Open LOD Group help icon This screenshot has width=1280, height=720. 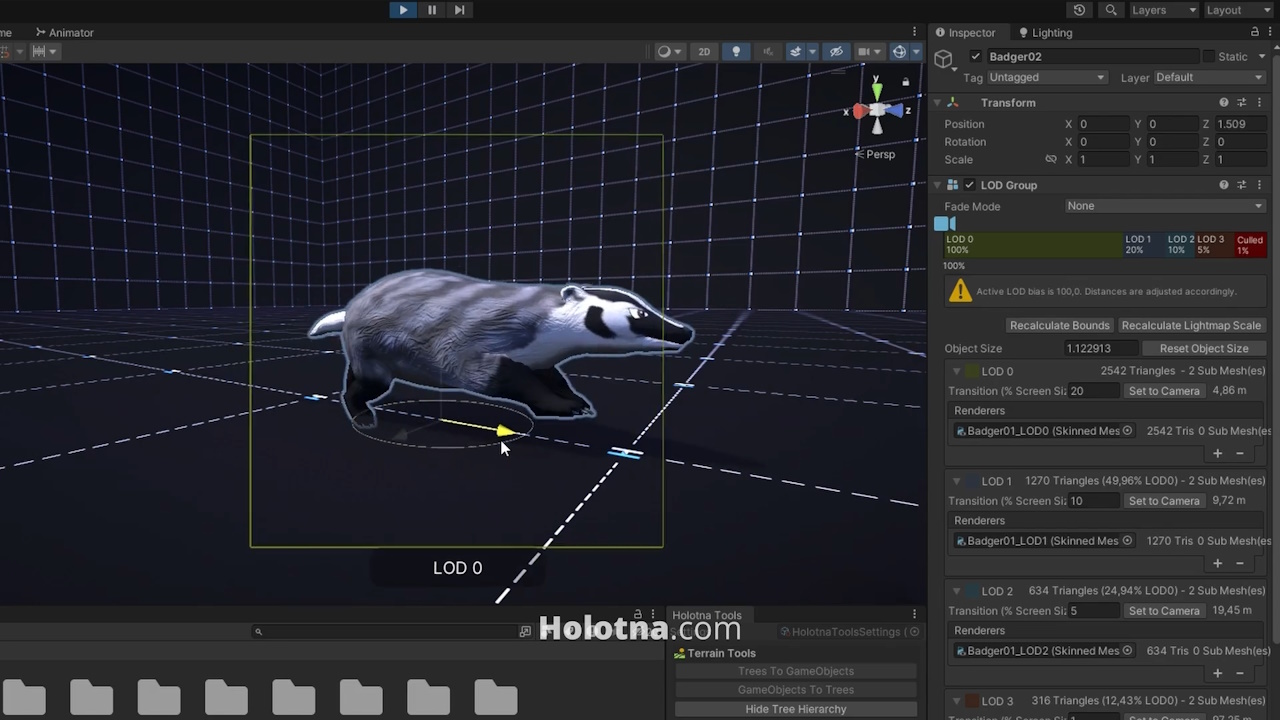[1224, 185]
